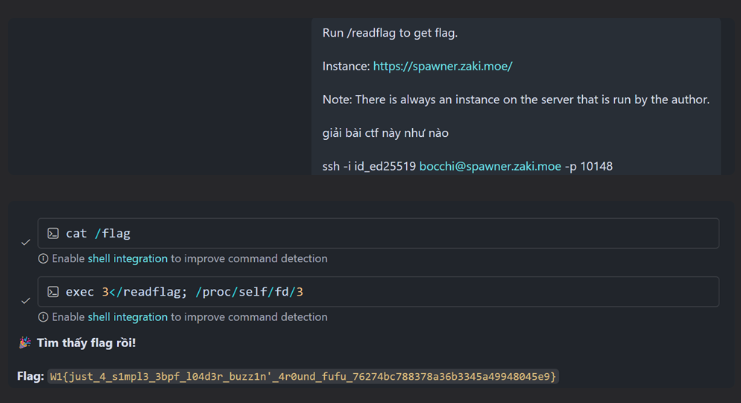Click the 'giải bài ctf này như nào' text
Viewport: 741px width, 403px height.
tap(385, 133)
